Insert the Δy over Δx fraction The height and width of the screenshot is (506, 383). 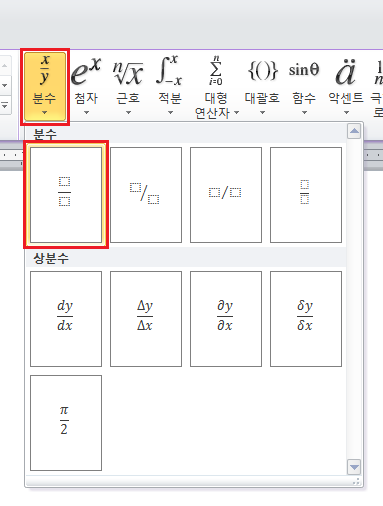(x=146, y=319)
